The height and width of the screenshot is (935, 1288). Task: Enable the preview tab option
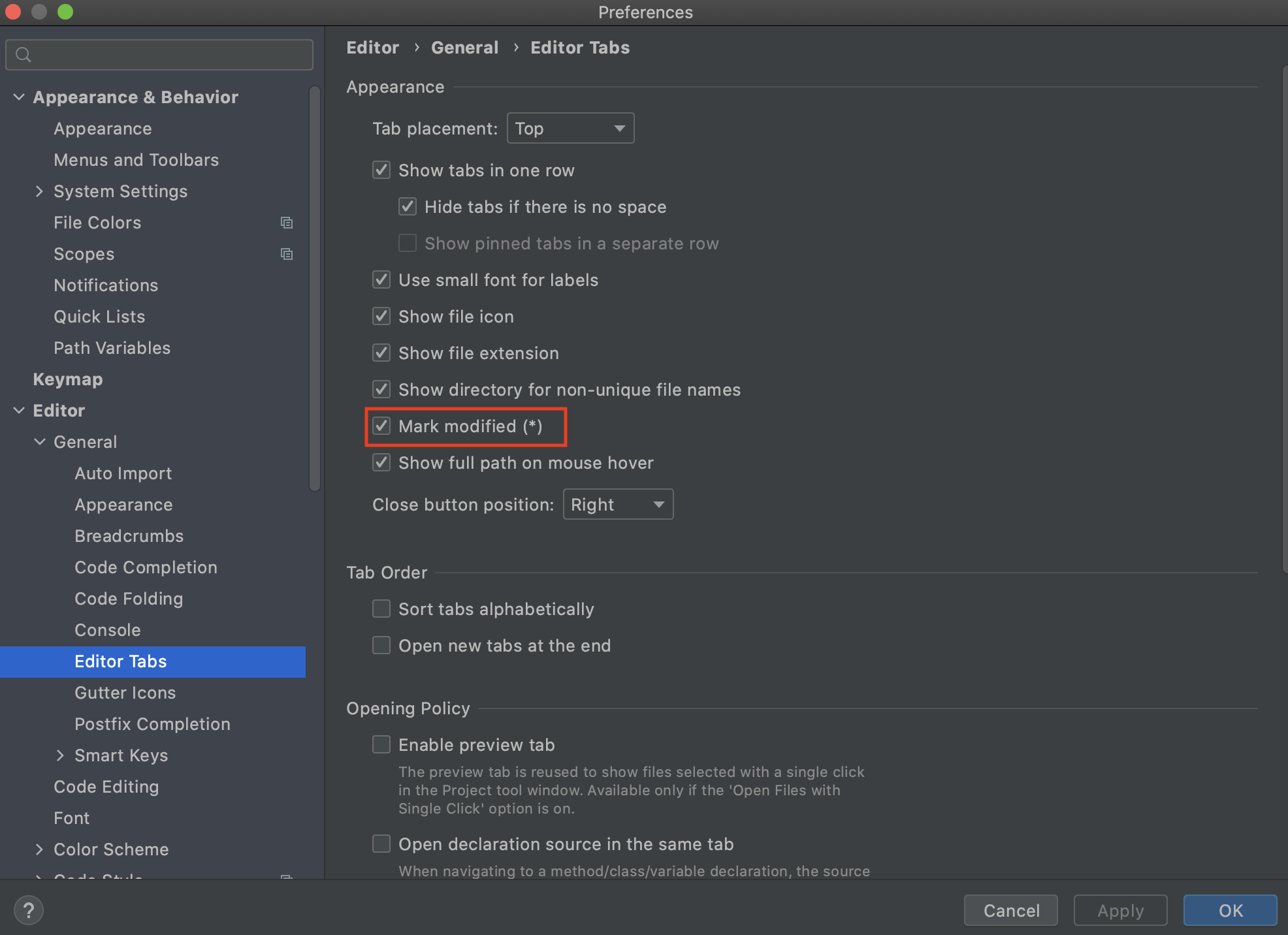pos(381,745)
